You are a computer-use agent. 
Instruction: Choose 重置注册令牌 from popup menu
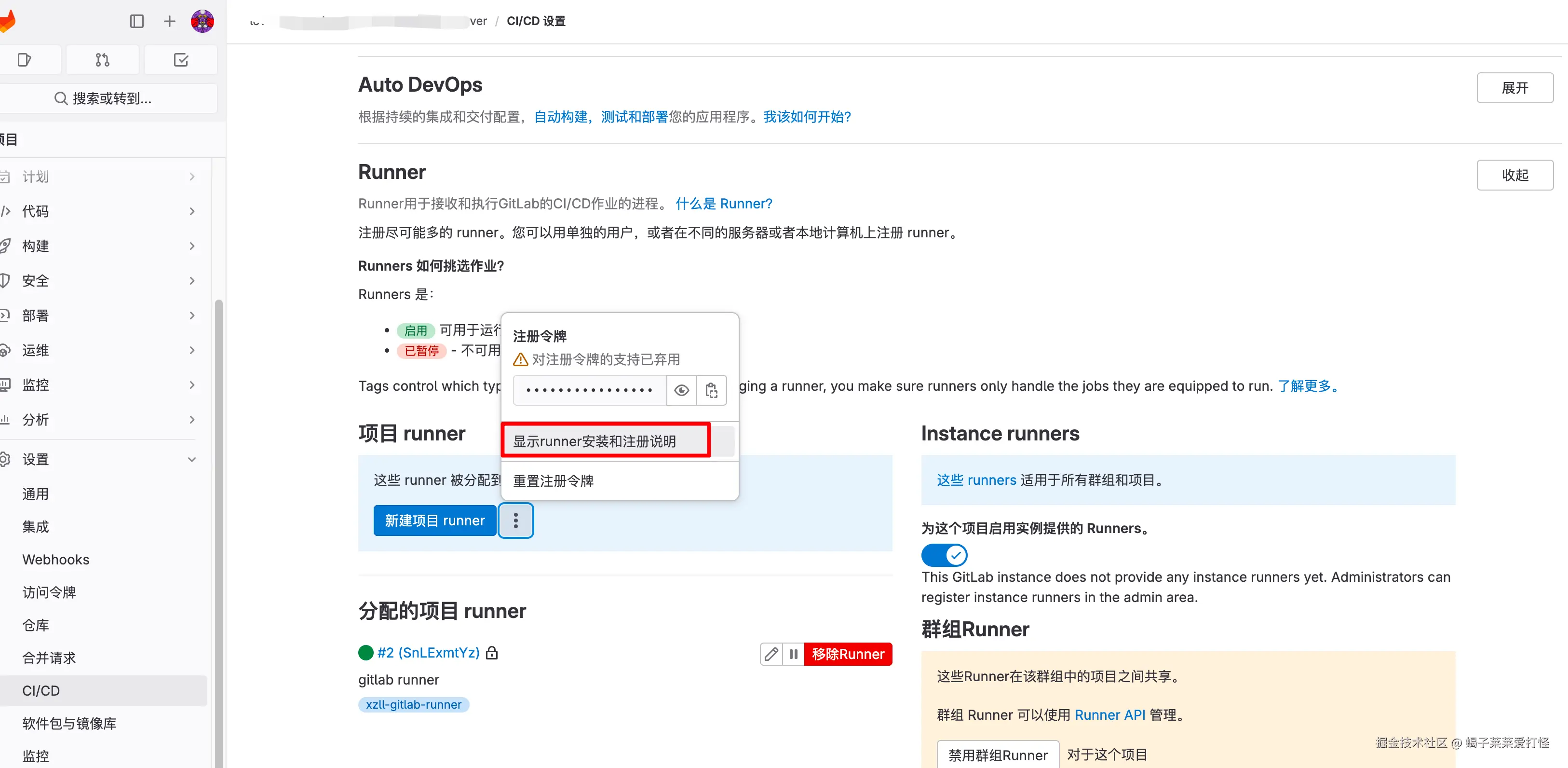[x=553, y=481]
